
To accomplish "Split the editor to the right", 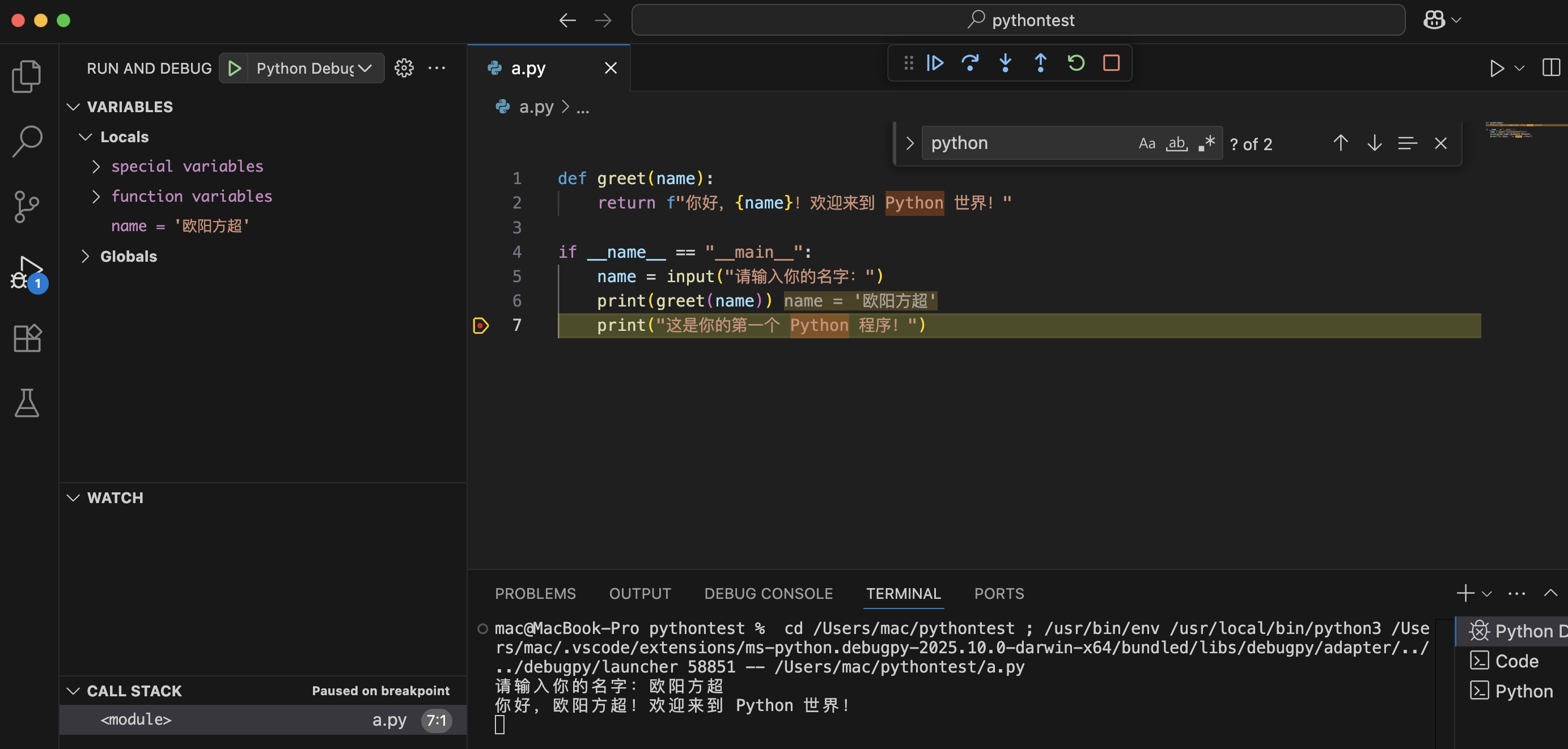I will [x=1551, y=67].
